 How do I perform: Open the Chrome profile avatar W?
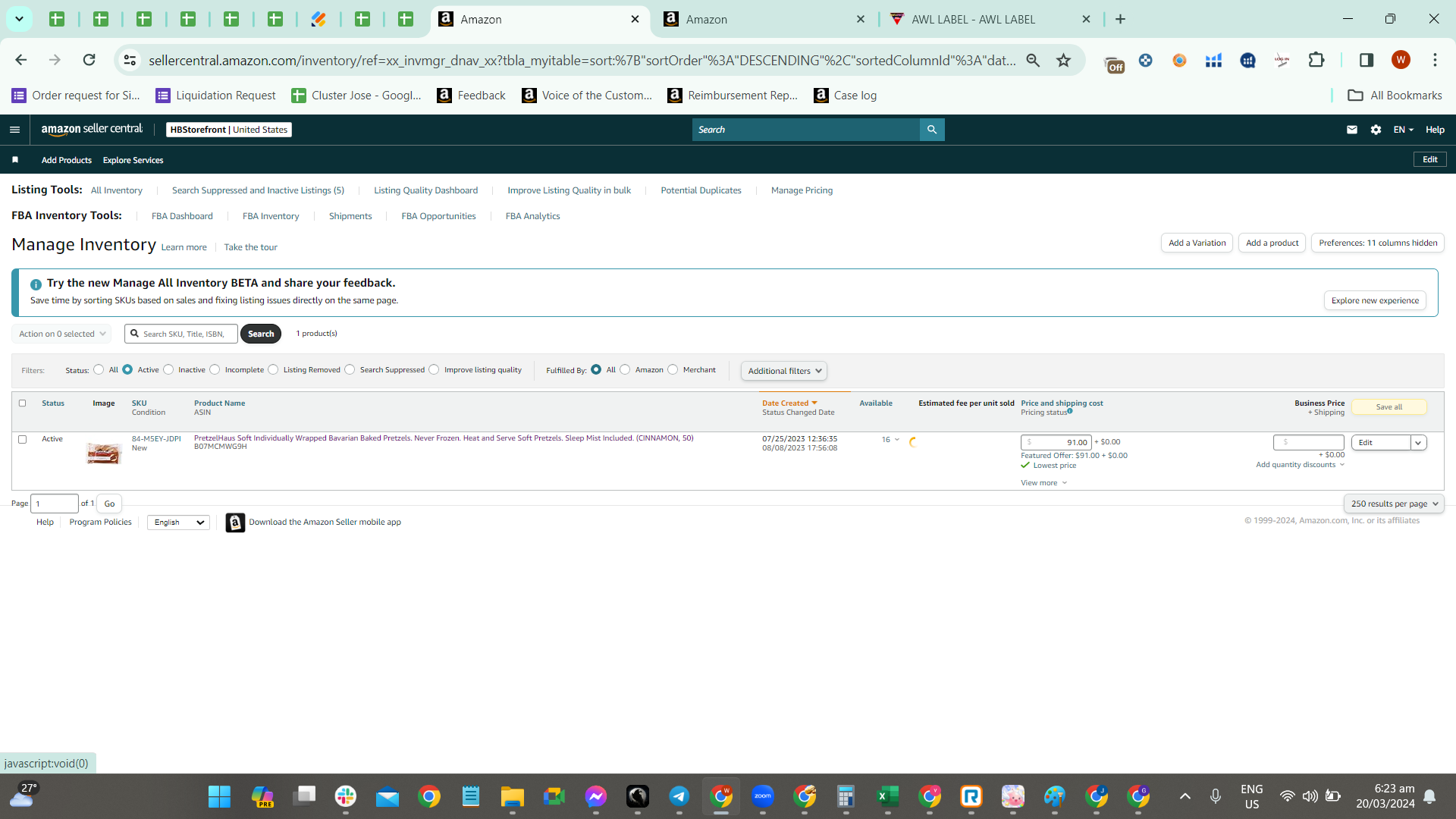pos(1401,60)
